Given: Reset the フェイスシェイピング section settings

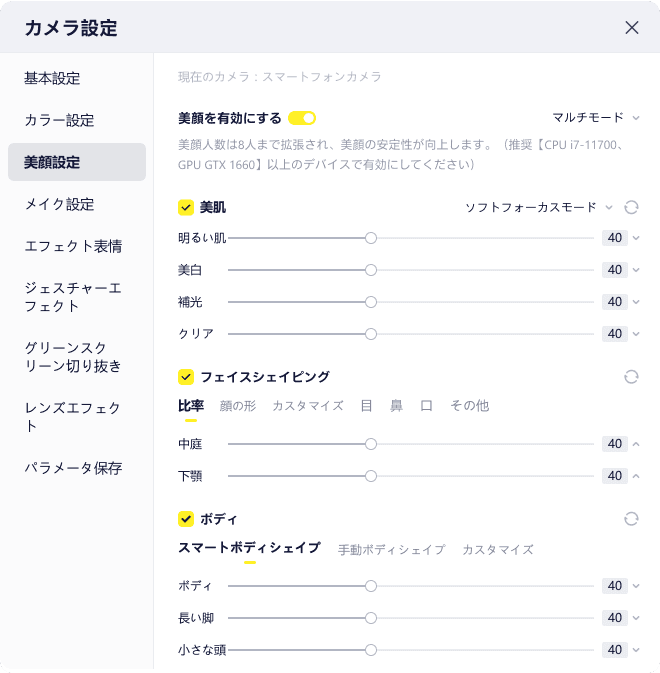Looking at the screenshot, I should [x=631, y=377].
